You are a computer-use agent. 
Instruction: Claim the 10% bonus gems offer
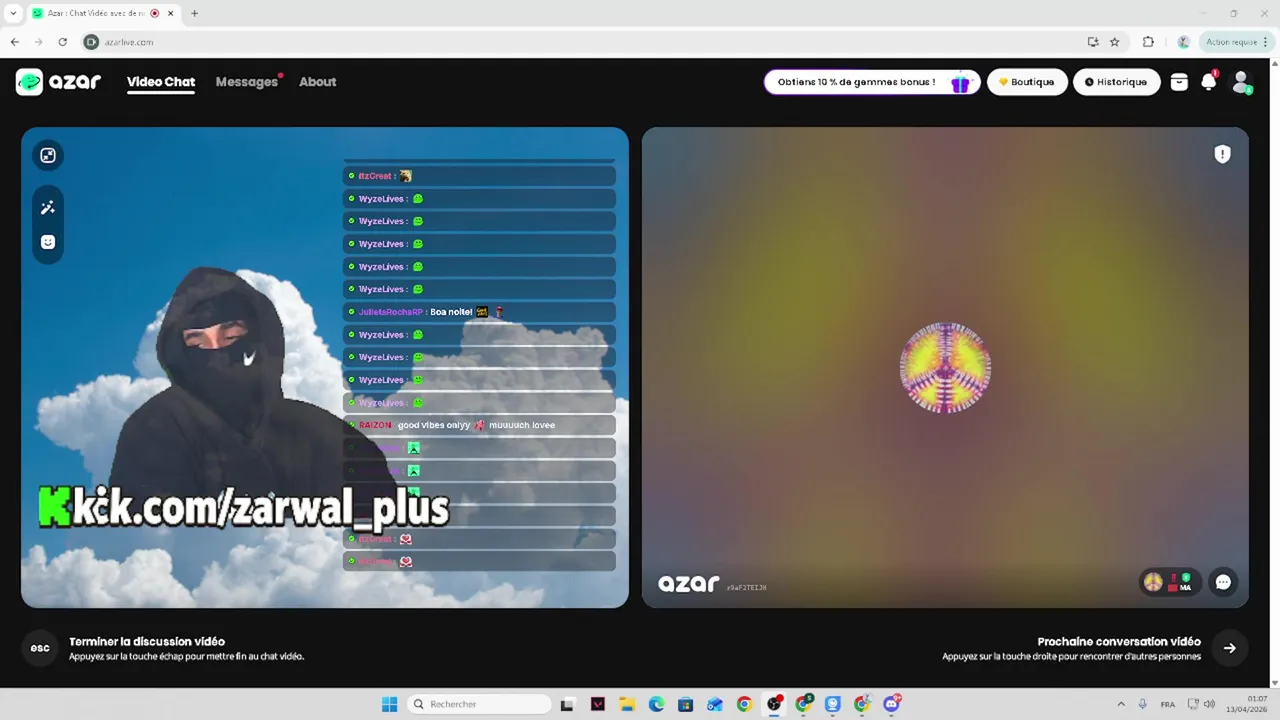click(872, 82)
